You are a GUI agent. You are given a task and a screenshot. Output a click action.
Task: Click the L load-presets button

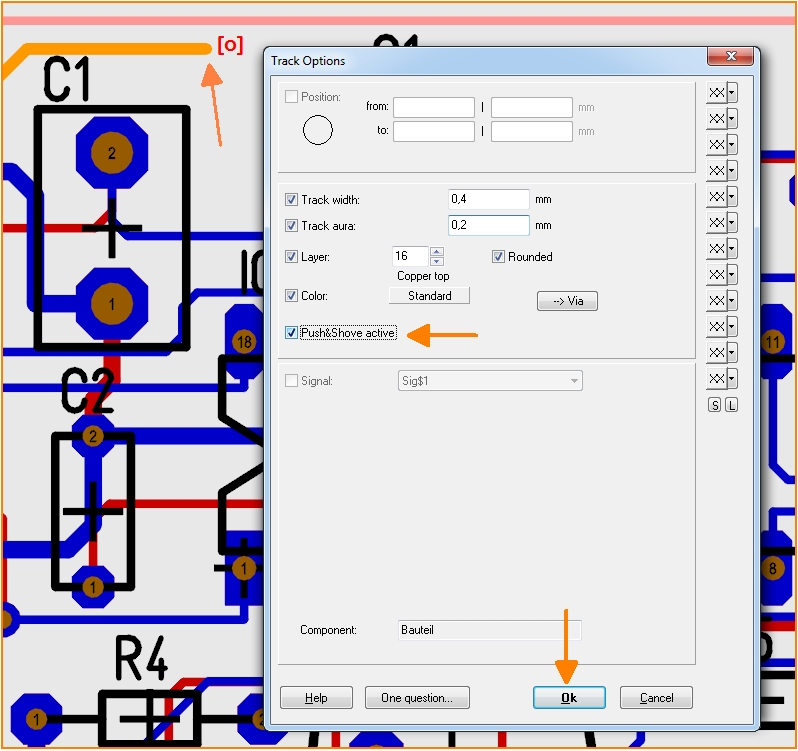pos(731,405)
